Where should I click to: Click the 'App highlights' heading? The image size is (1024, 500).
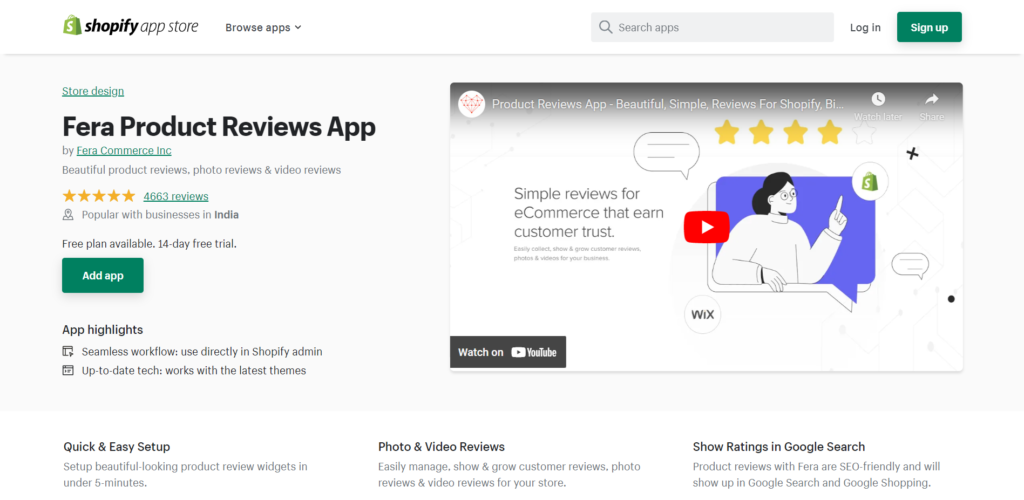[103, 330]
